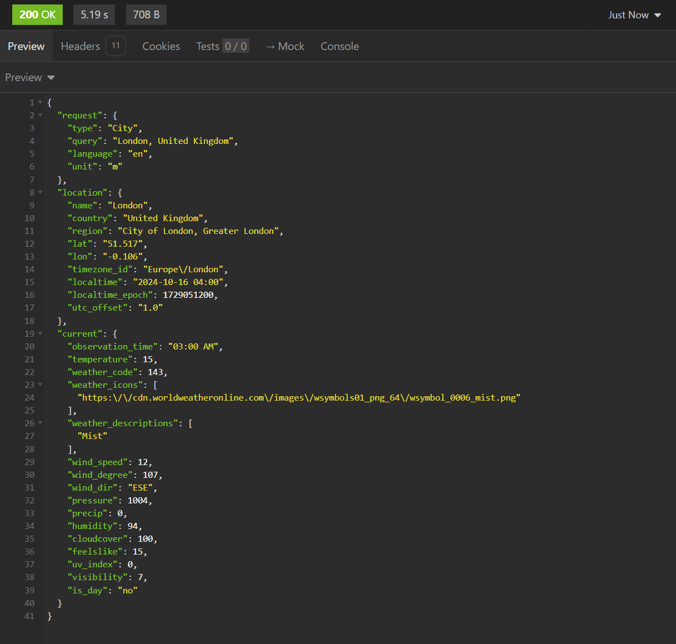The image size is (676, 644).
Task: Click the Headers count badge showing 11
Action: click(116, 46)
